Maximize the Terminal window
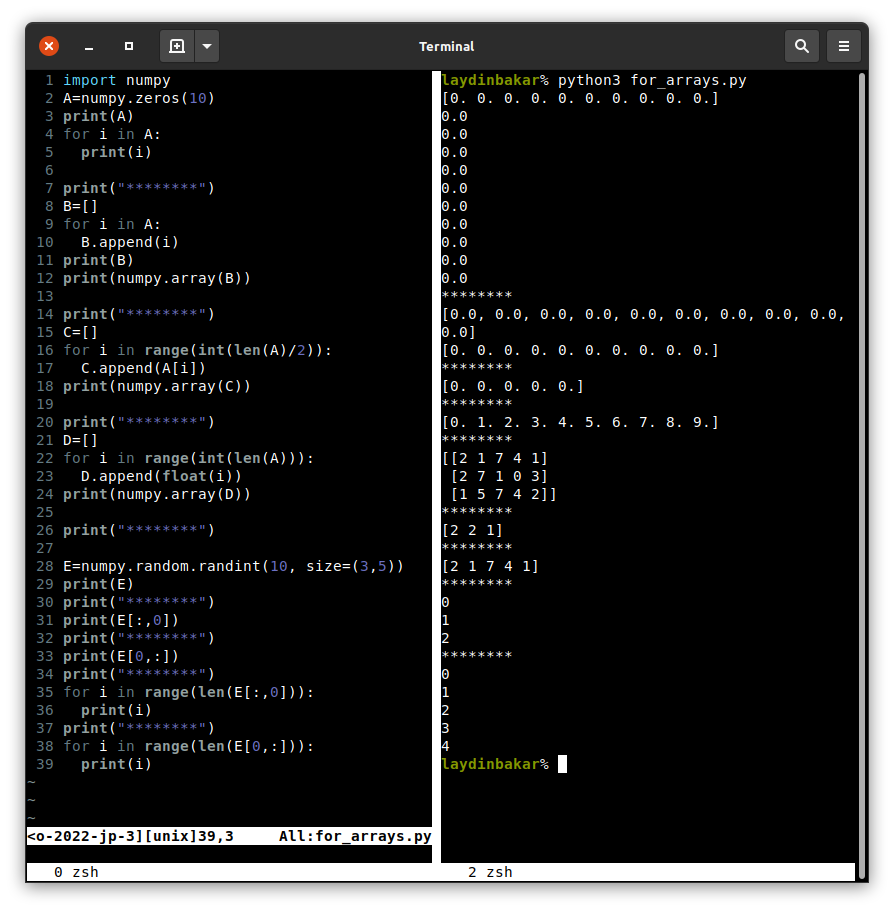The width and height of the screenshot is (894, 911). (128, 46)
